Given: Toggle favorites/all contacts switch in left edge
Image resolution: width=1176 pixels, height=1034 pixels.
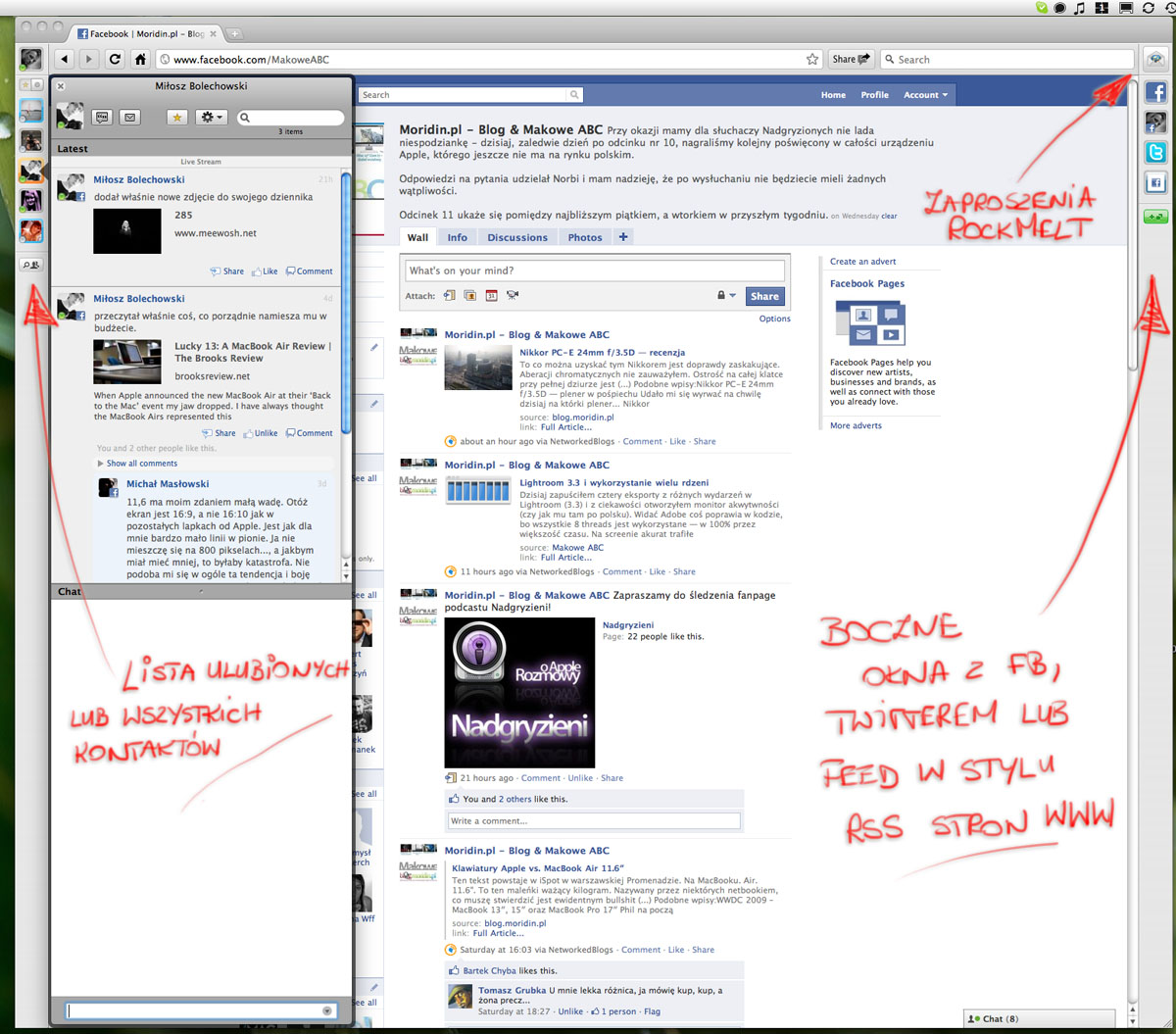Looking at the screenshot, I should pos(30,85).
